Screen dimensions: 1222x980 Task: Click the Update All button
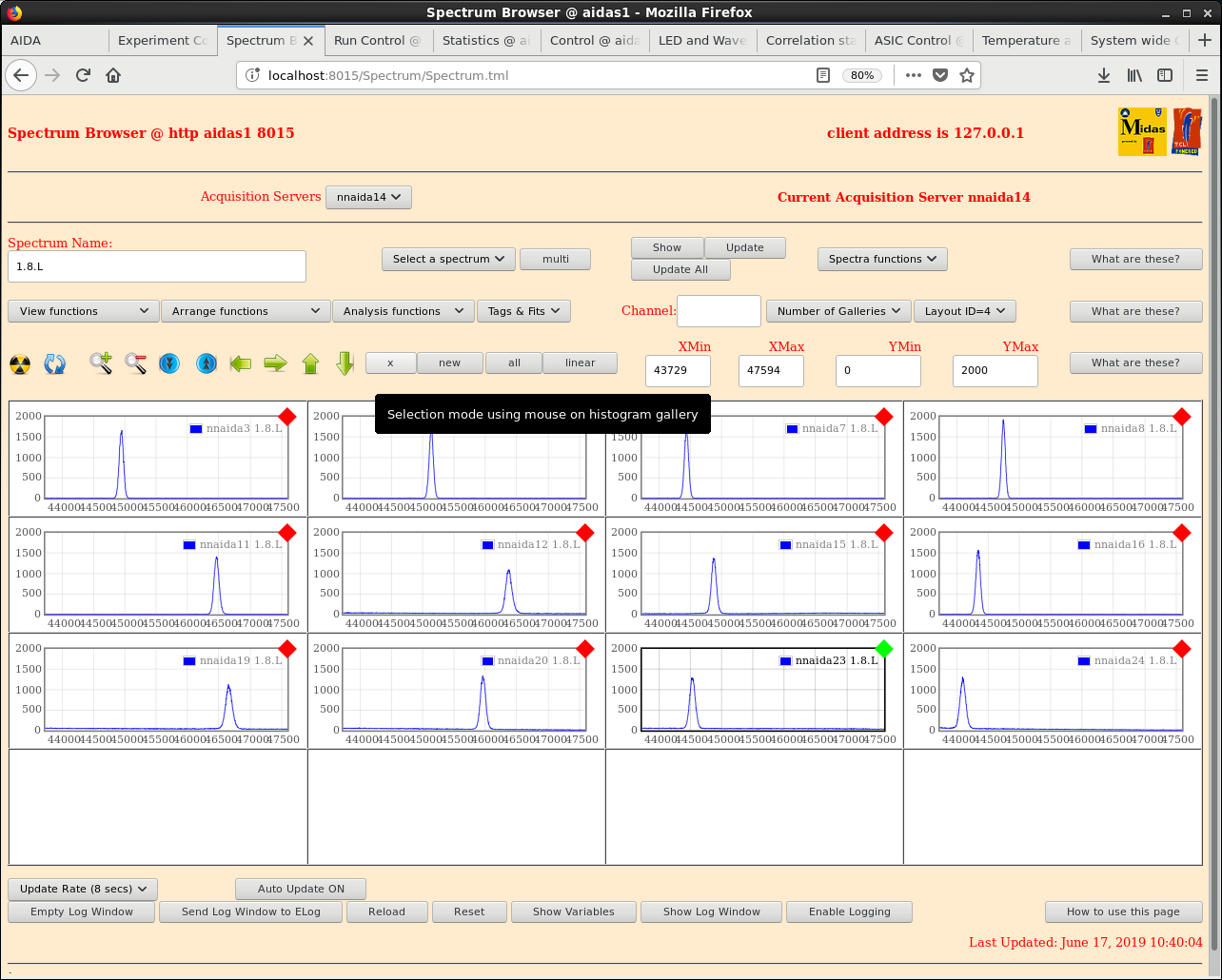tap(680, 269)
